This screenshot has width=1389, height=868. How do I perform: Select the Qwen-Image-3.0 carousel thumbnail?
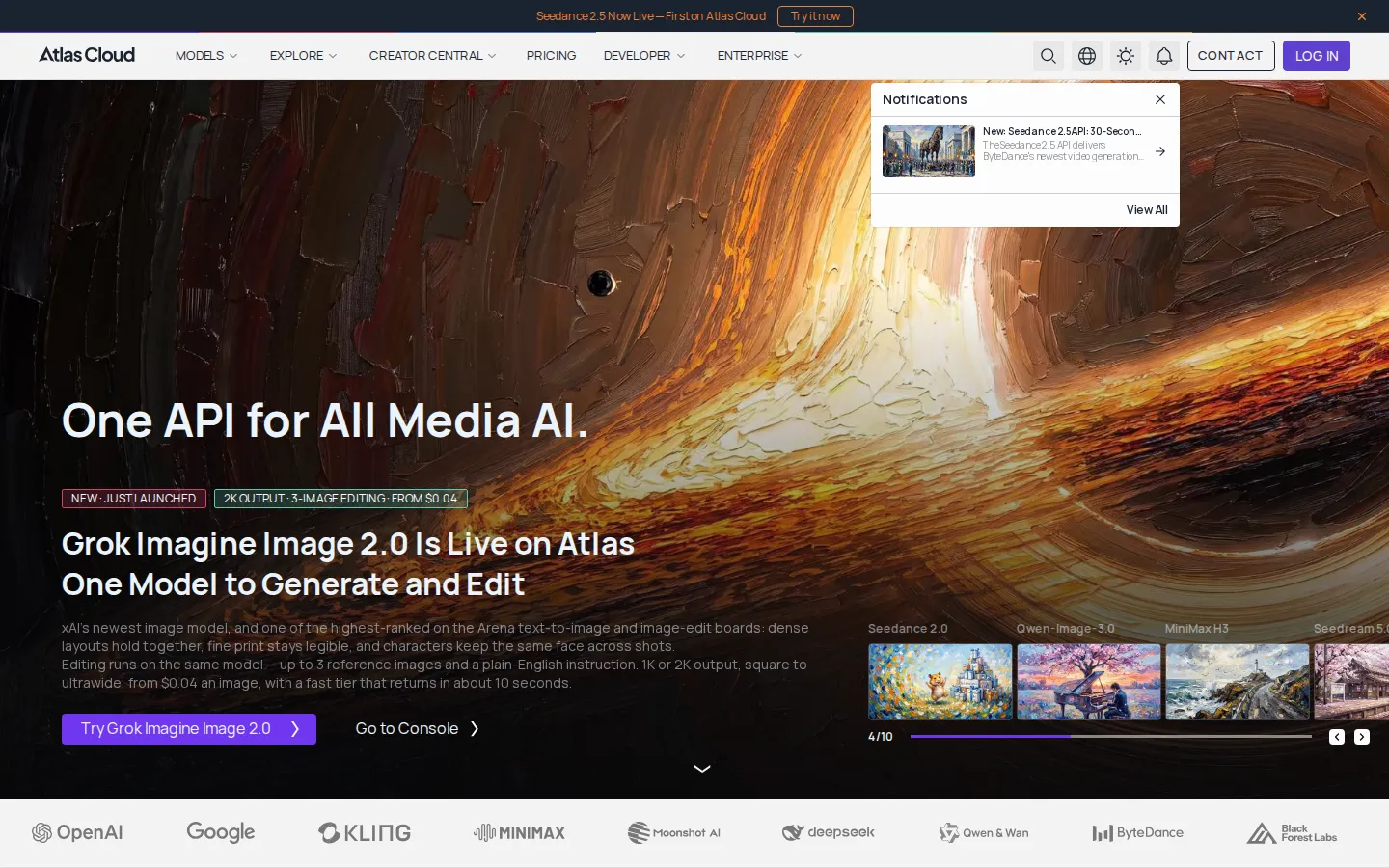click(x=1089, y=682)
